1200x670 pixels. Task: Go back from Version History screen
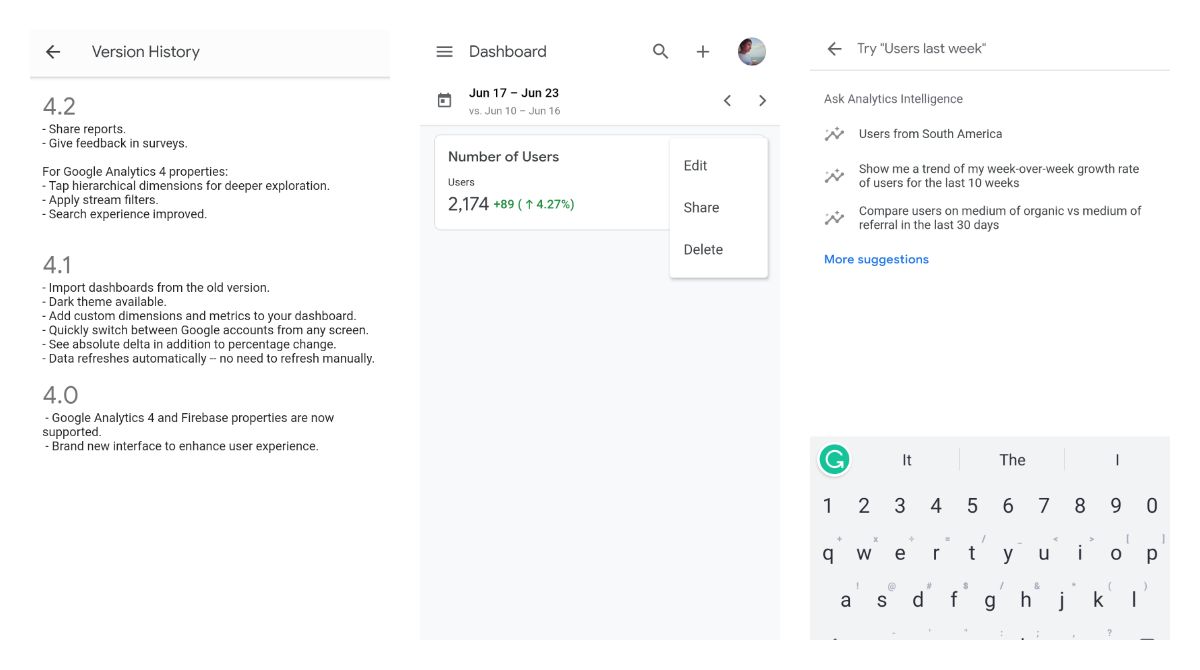tap(53, 52)
